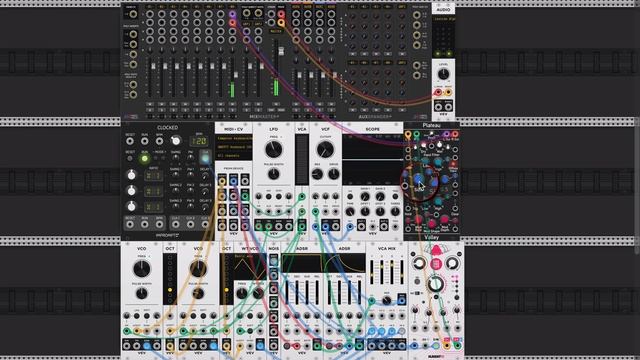Click the Clocked BPM display reading 120

[199, 141]
